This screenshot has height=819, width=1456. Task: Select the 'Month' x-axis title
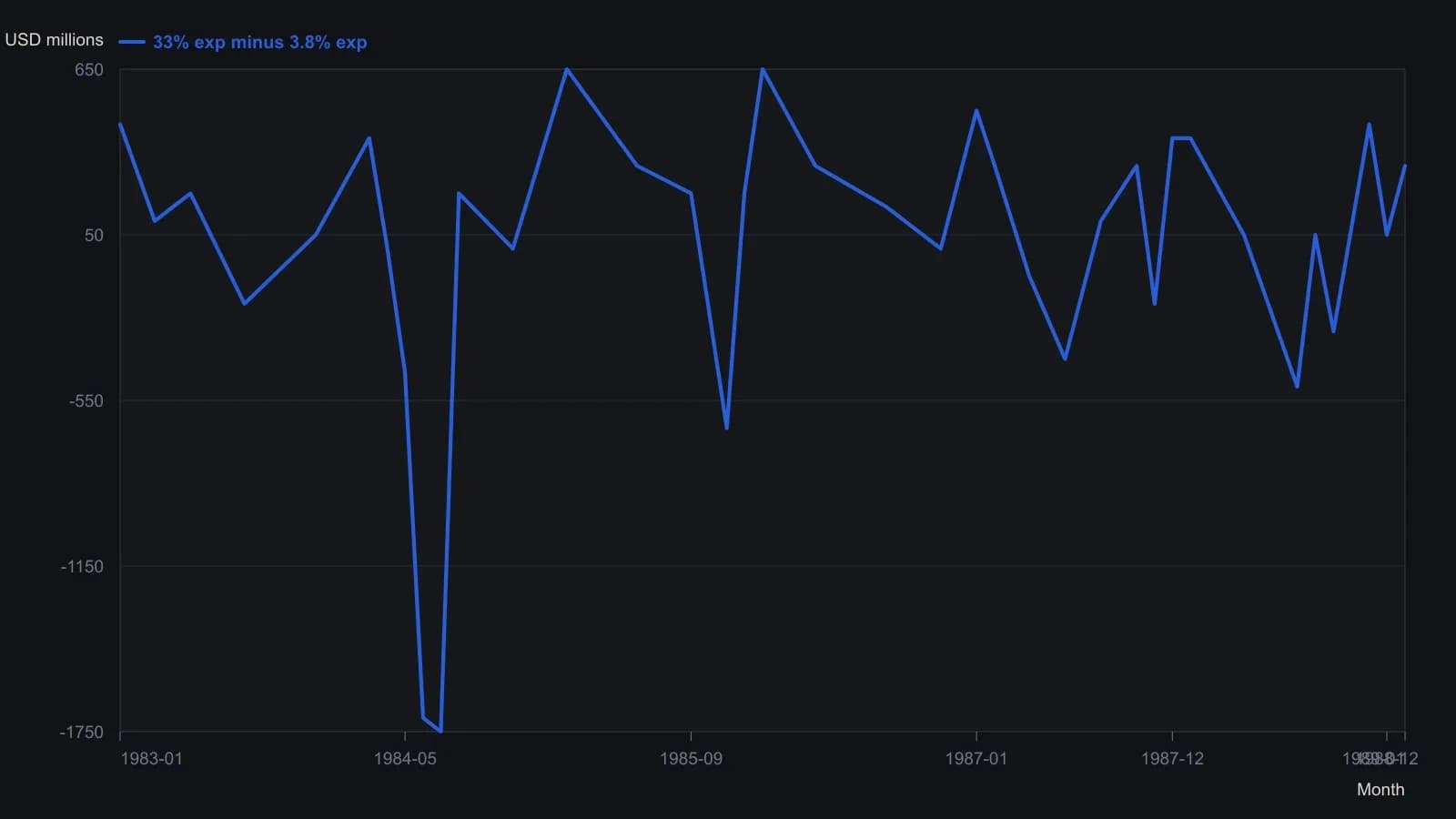[x=1380, y=790]
